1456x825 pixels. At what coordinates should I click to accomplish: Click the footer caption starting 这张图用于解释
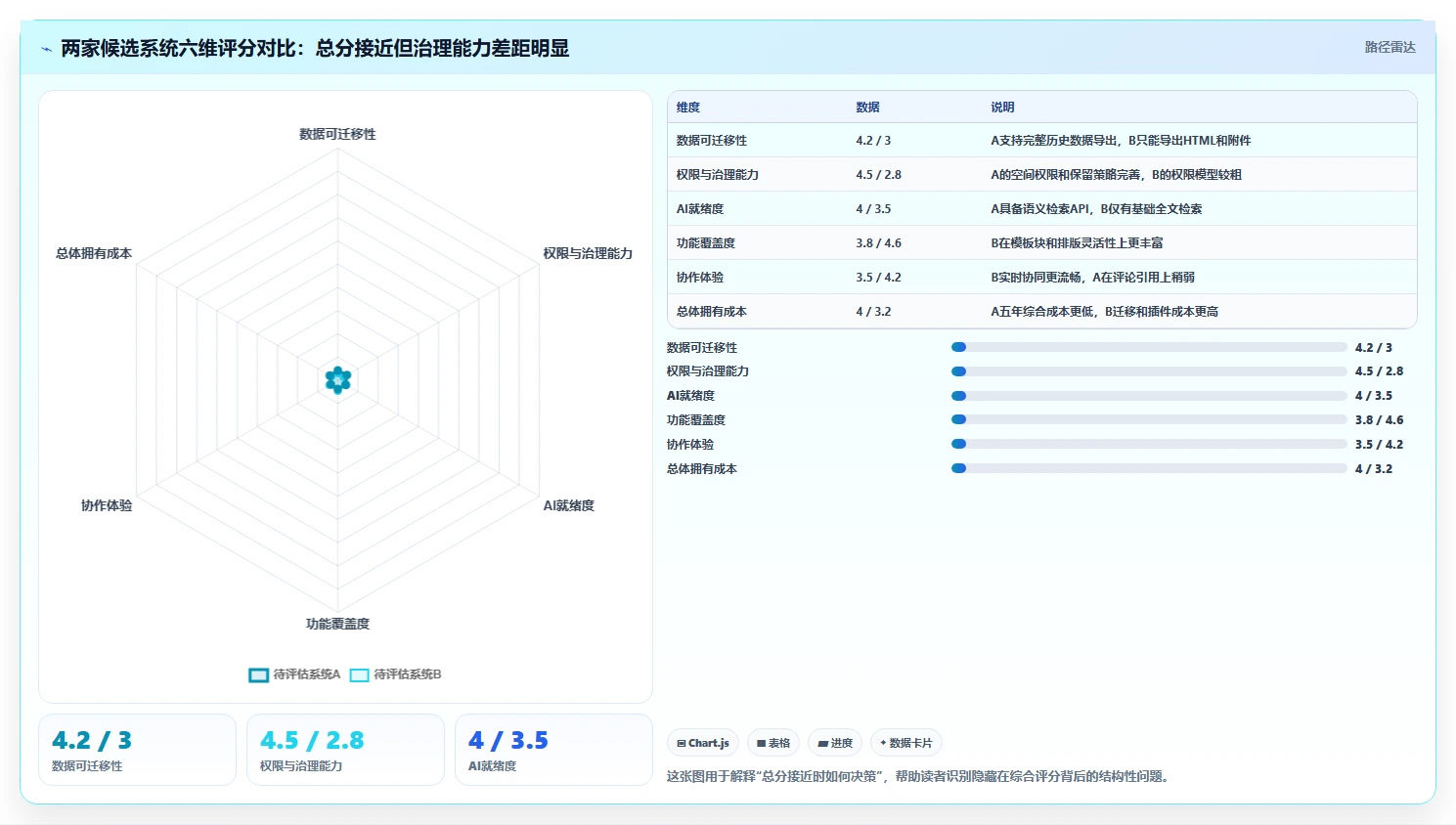coord(920,777)
